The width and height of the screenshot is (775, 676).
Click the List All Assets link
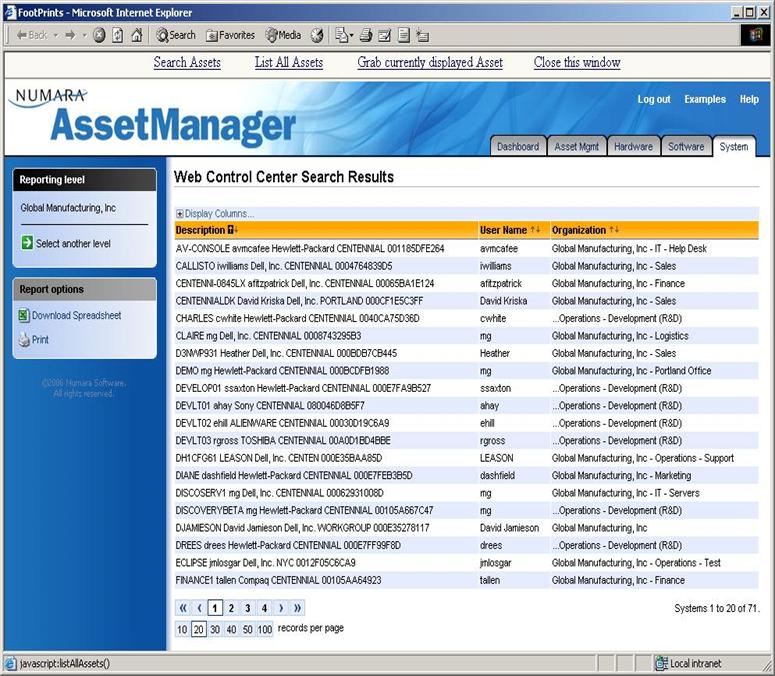(289, 62)
